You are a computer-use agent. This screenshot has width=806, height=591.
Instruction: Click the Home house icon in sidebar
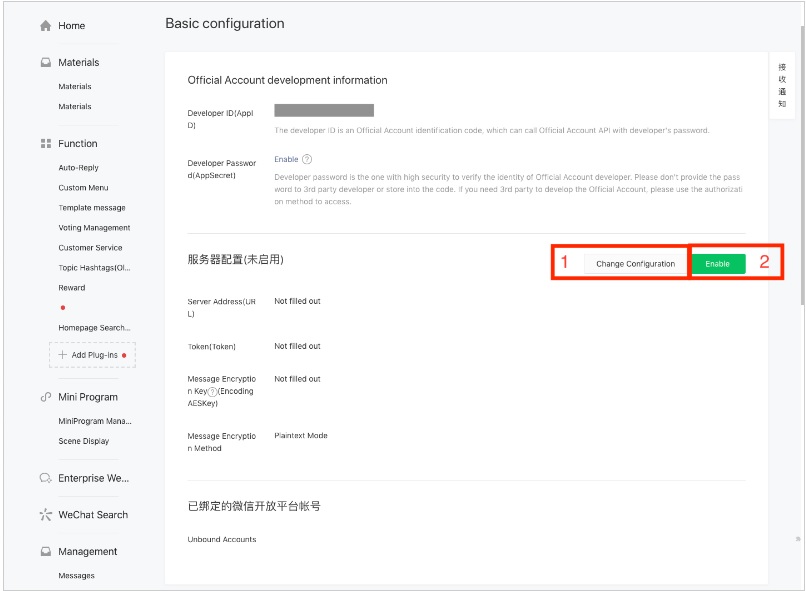click(45, 26)
